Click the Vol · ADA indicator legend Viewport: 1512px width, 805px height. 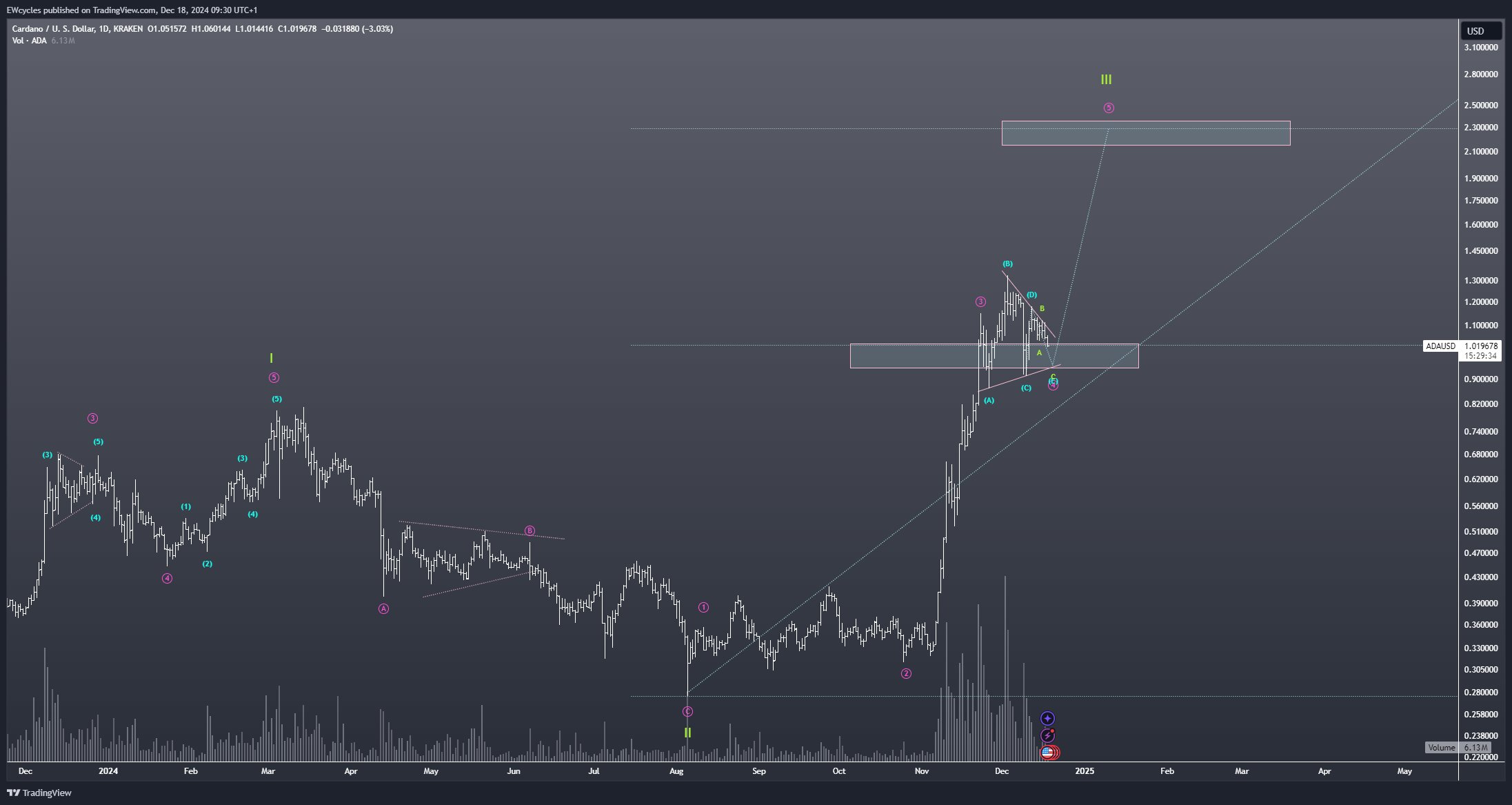click(30, 41)
